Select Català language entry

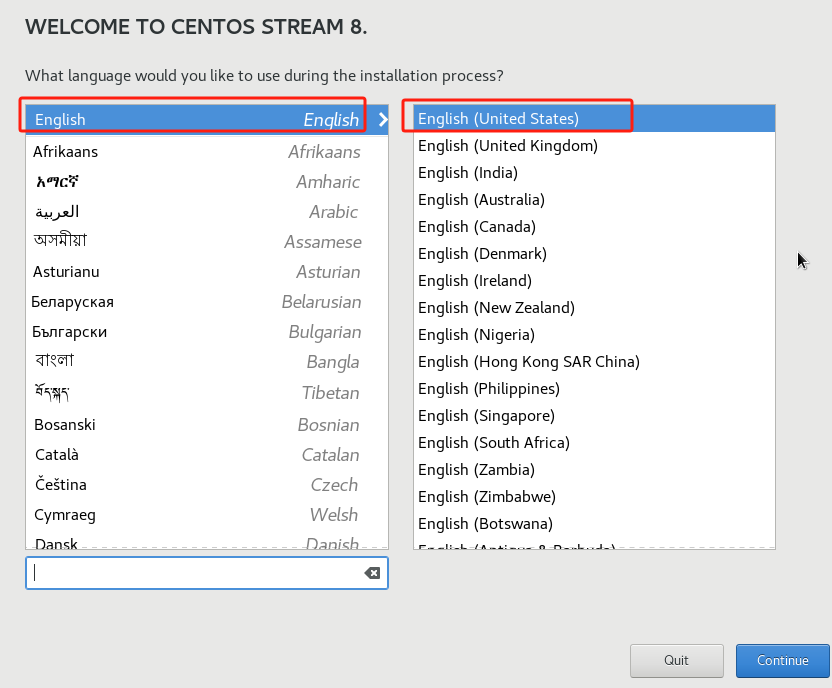[x=207, y=455]
